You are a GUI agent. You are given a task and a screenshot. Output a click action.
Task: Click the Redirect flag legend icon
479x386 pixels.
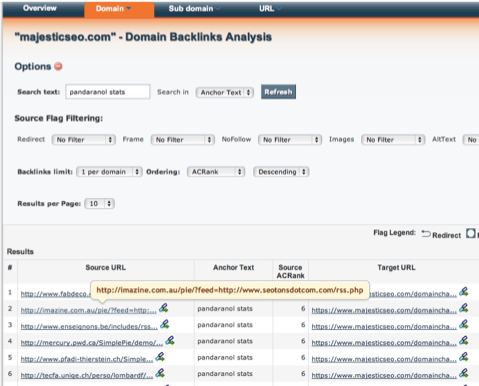[426, 234]
